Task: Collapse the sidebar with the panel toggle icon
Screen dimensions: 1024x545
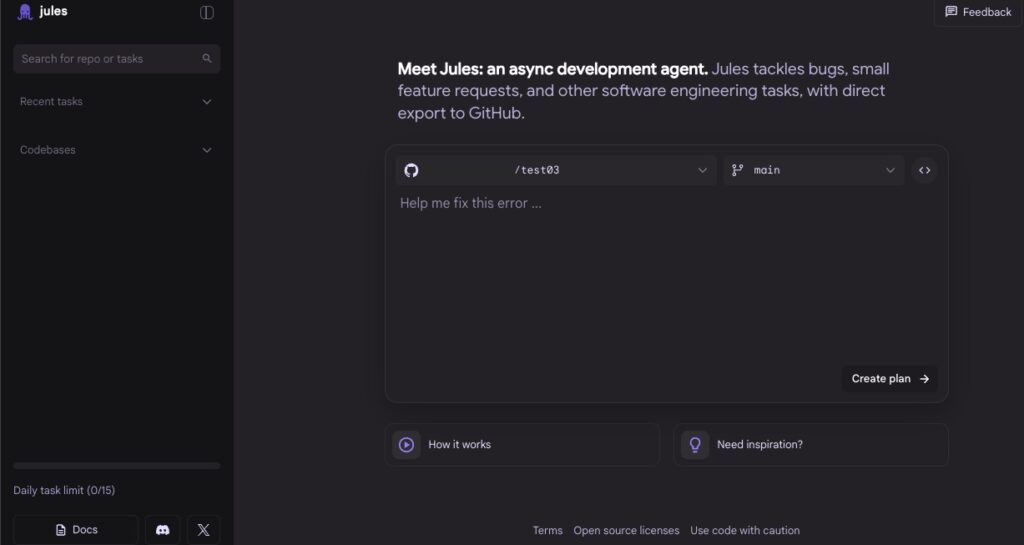Action: point(206,12)
